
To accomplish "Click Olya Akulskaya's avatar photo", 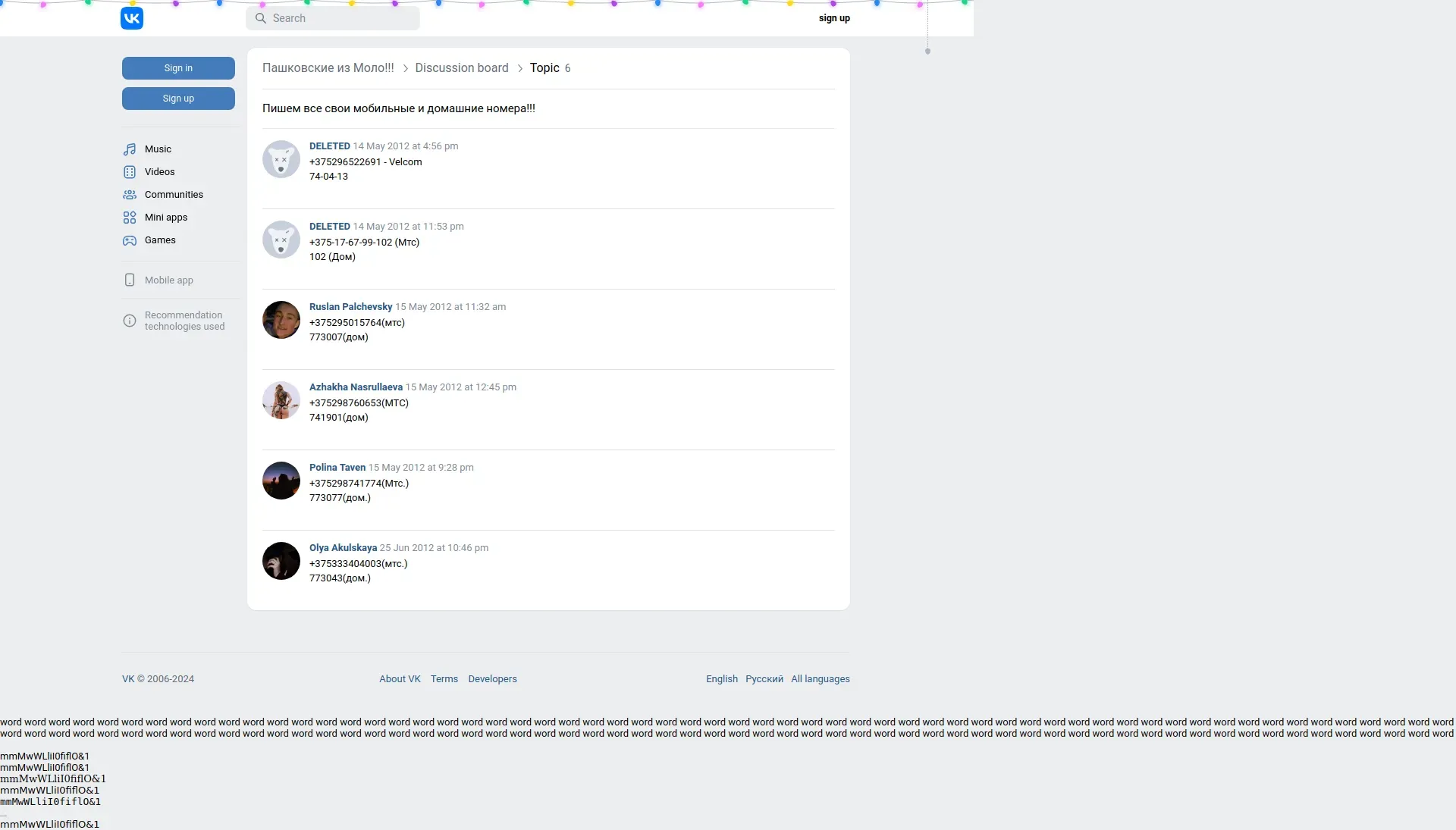I will 281,561.
